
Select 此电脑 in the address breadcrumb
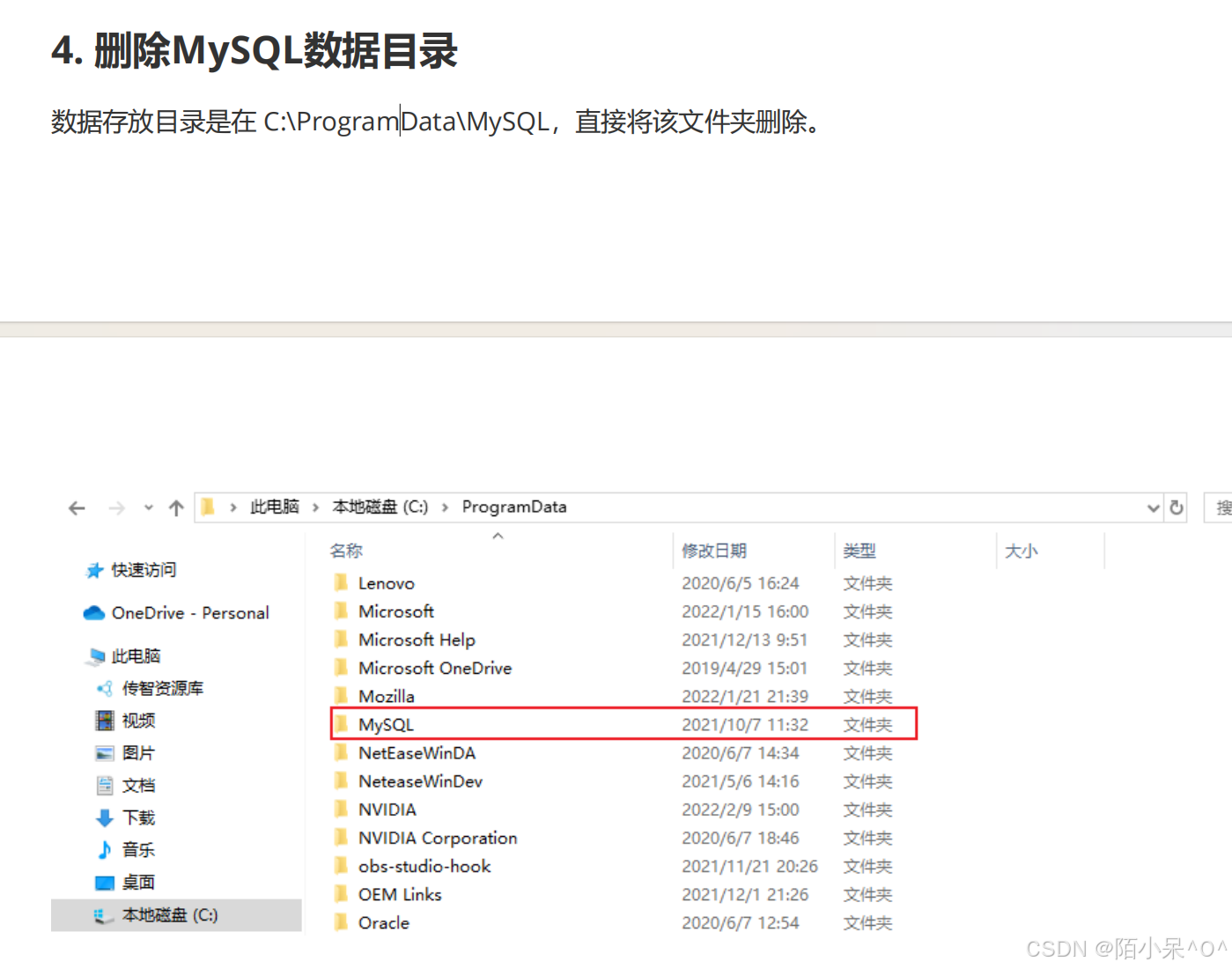(275, 507)
